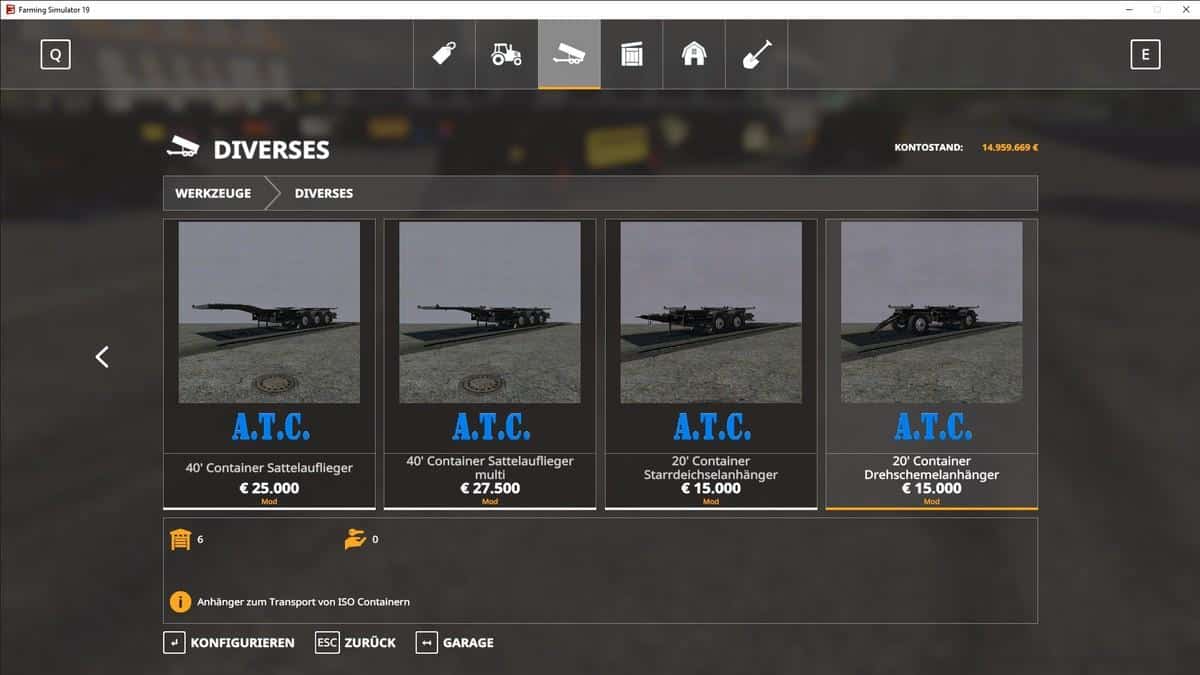Viewport: 1200px width, 675px height.
Task: Select the 40' Container Sattelauflieger multi item
Action: (x=490, y=364)
